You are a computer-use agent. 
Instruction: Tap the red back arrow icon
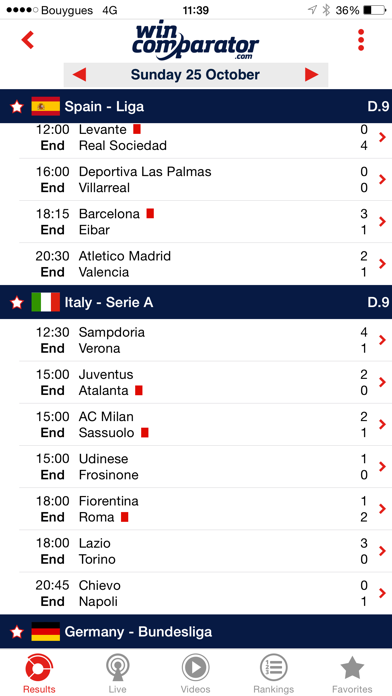pos(28,40)
